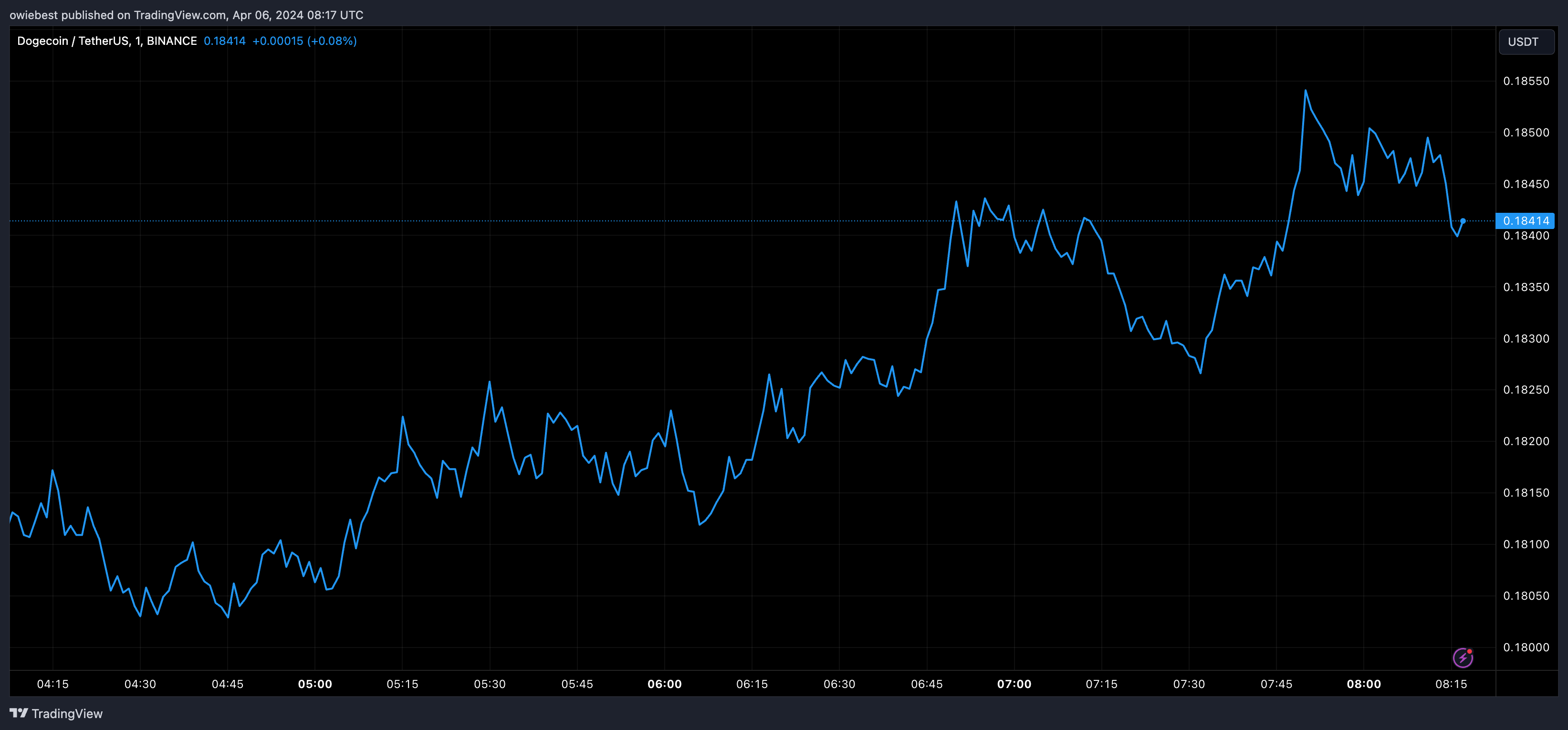Click the 06:45 time axis label
Image resolution: width=1568 pixels, height=730 pixels.
click(x=926, y=684)
